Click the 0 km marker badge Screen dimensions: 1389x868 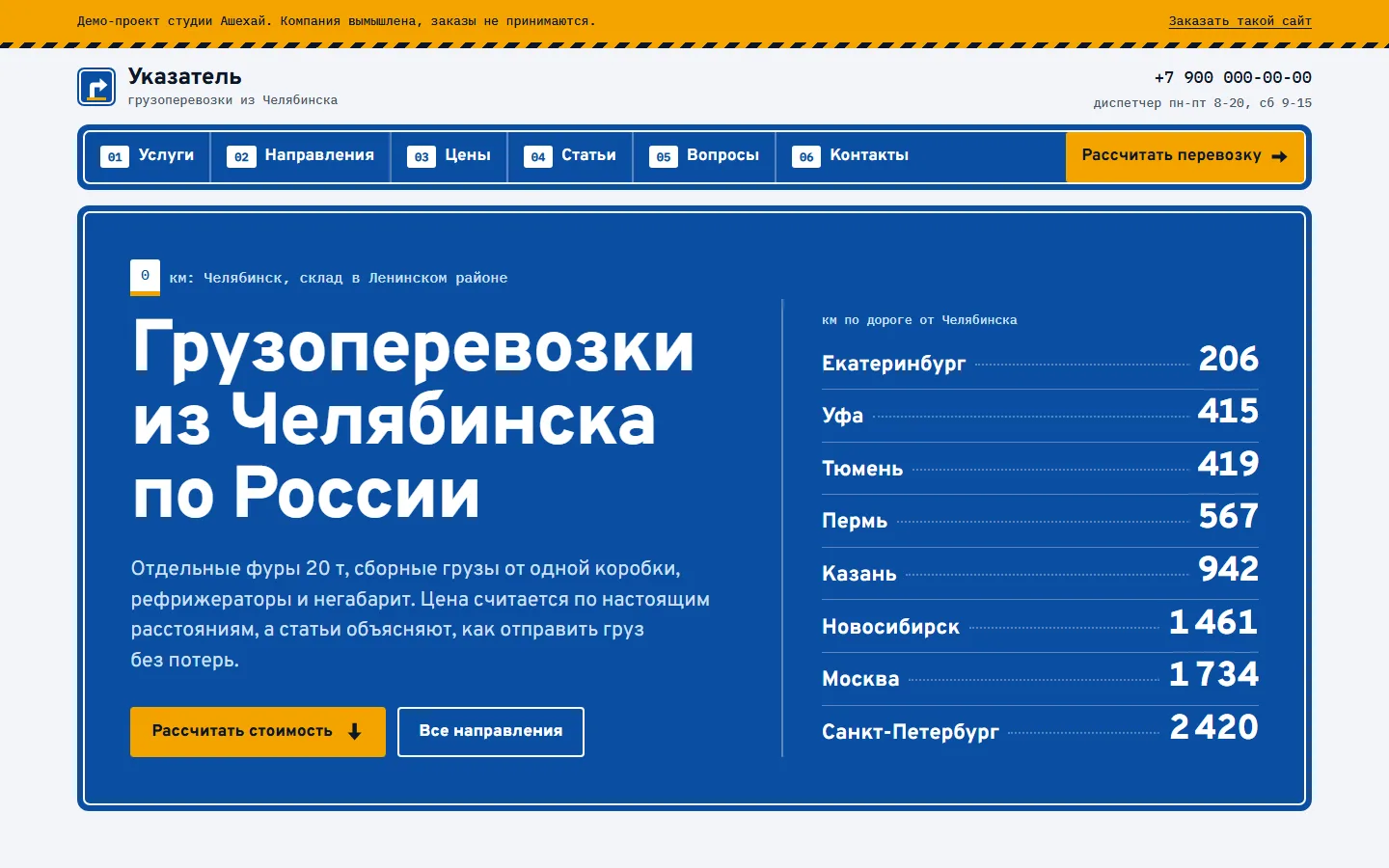(146, 278)
